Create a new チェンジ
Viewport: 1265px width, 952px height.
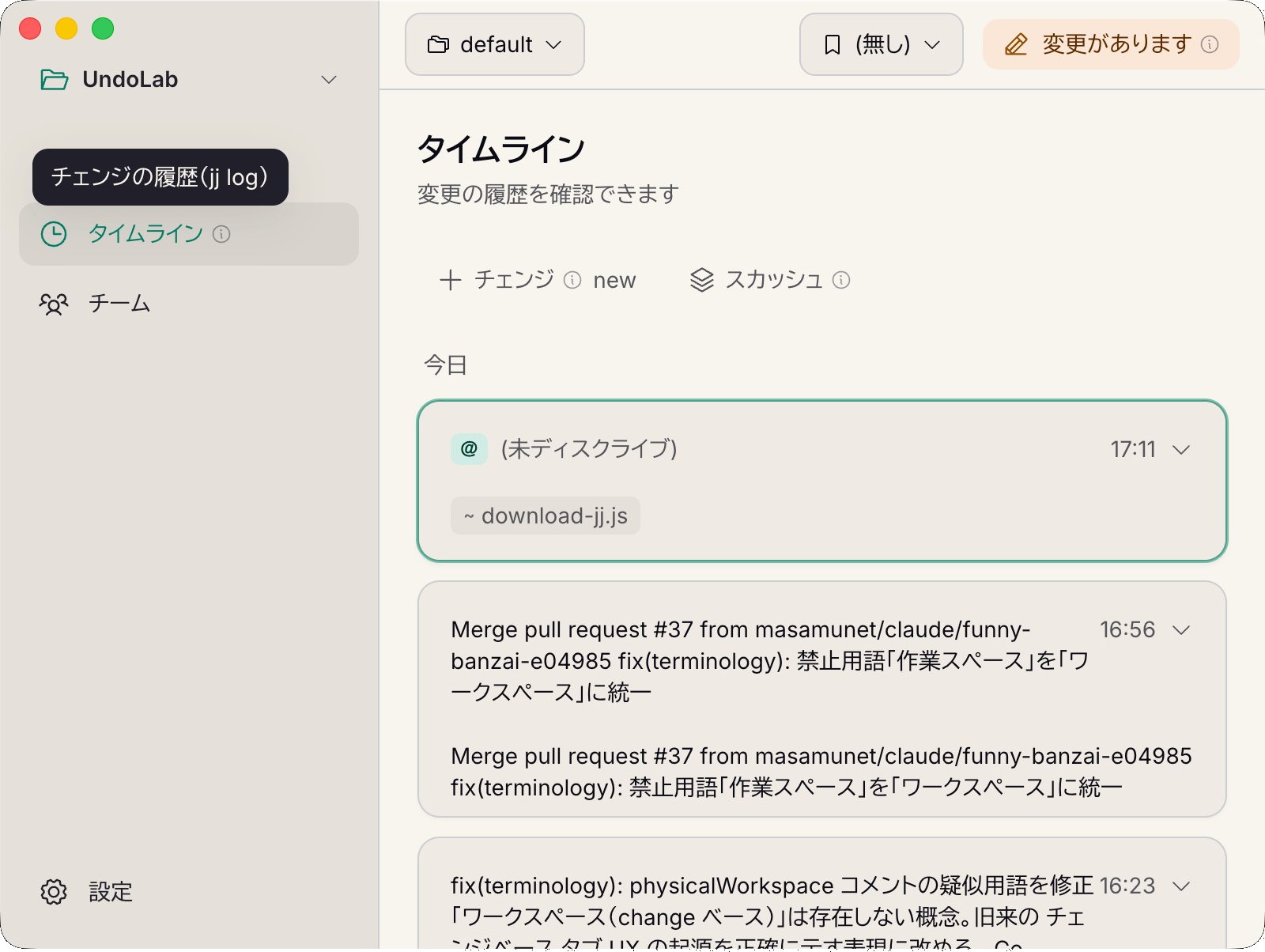(x=538, y=280)
